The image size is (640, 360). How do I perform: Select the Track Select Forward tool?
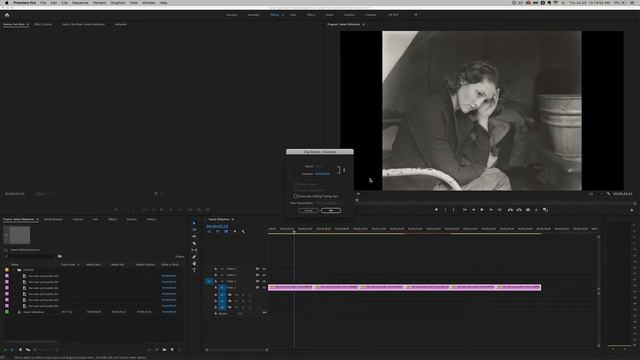(x=194, y=230)
